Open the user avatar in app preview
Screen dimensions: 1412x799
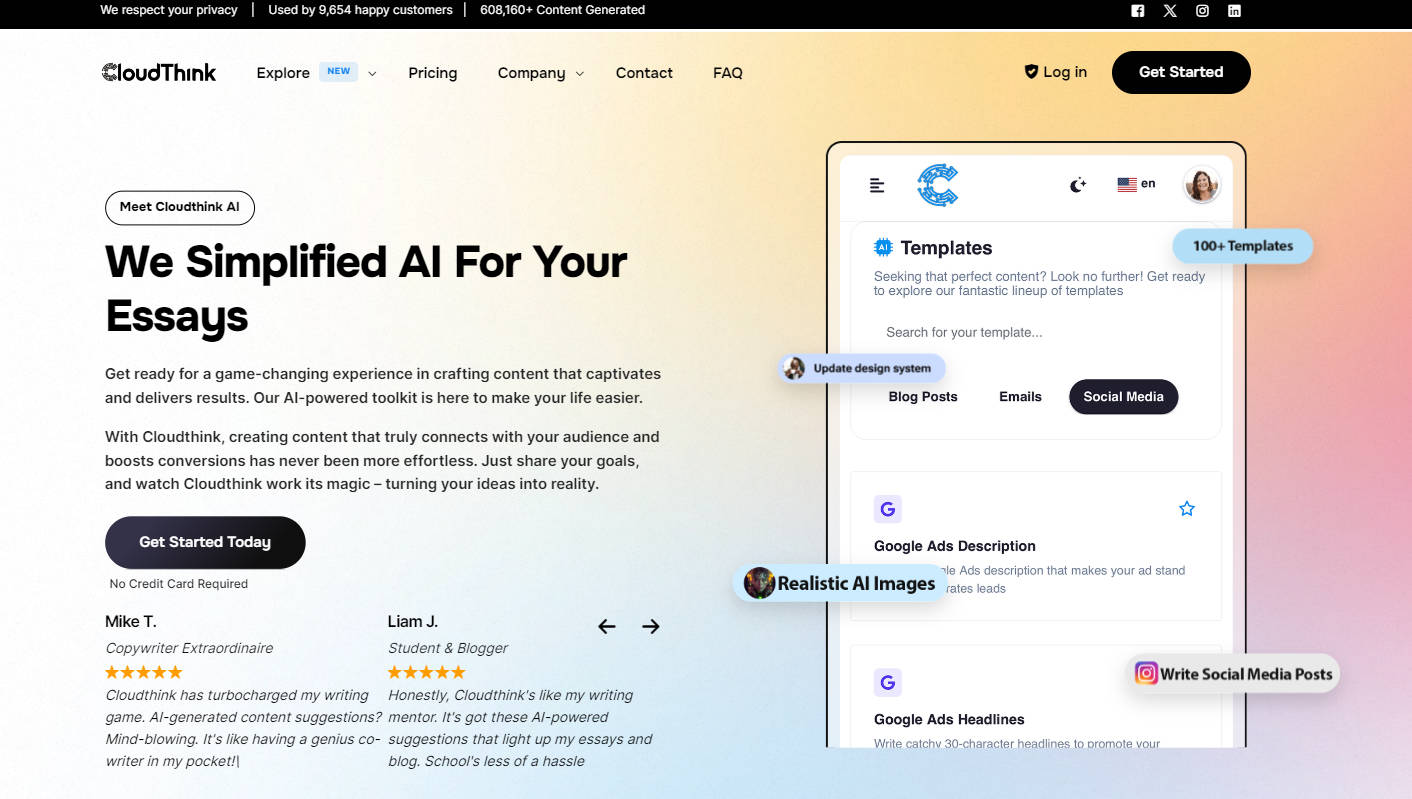pos(1202,185)
